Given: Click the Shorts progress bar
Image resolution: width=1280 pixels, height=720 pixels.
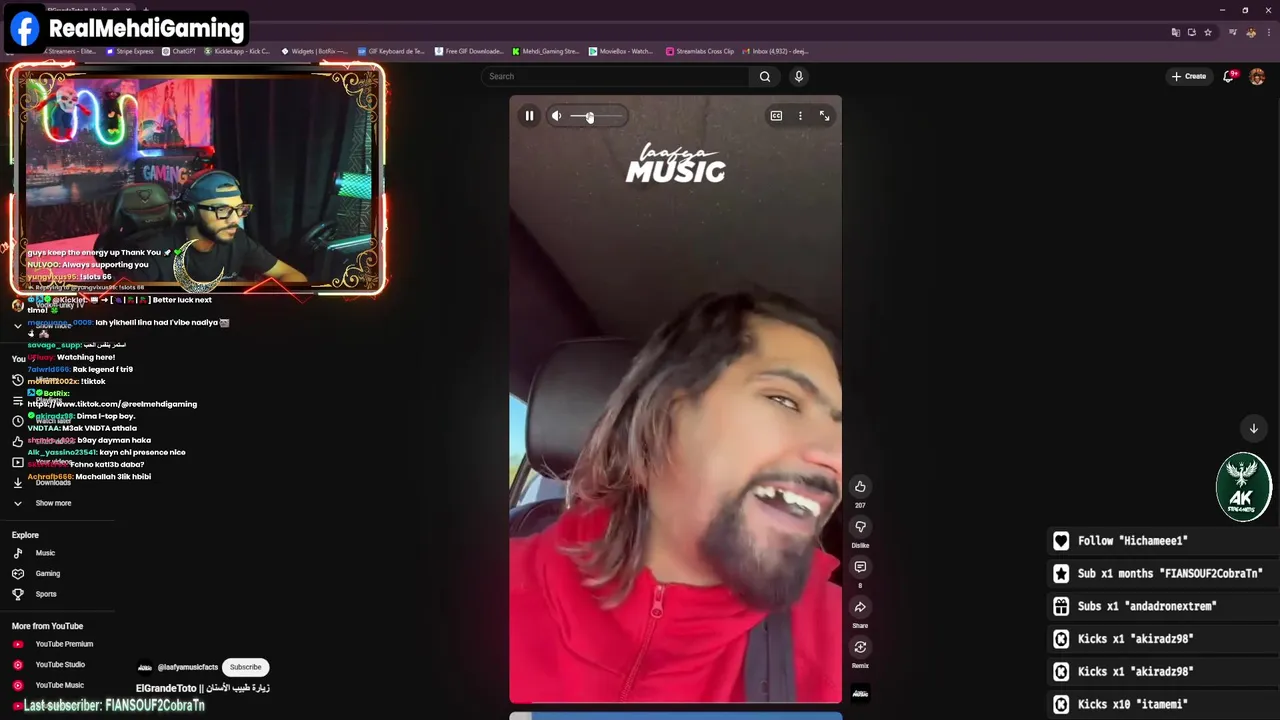Looking at the screenshot, I should pyautogui.click(x=675, y=703).
